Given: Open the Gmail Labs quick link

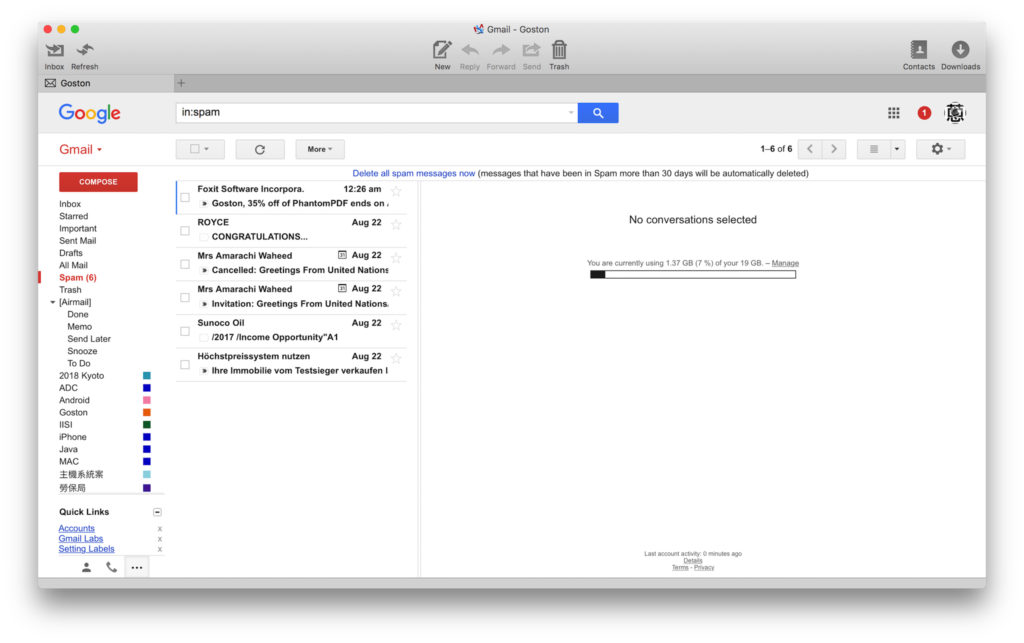Looking at the screenshot, I should click(80, 539).
